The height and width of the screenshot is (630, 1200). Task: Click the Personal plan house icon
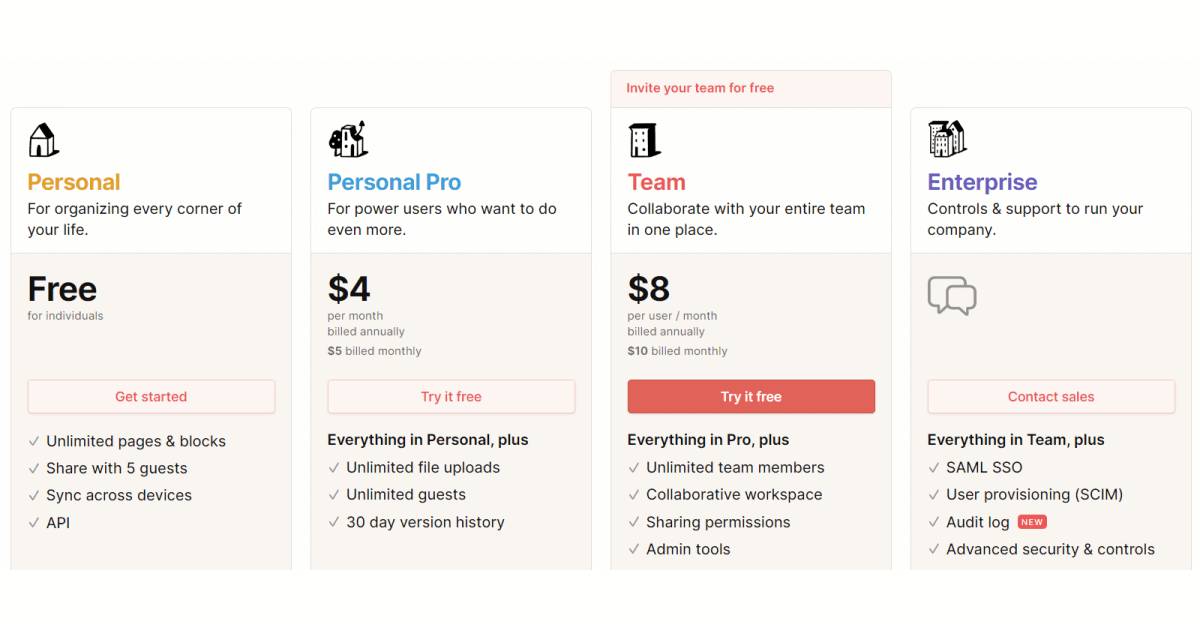tap(43, 140)
